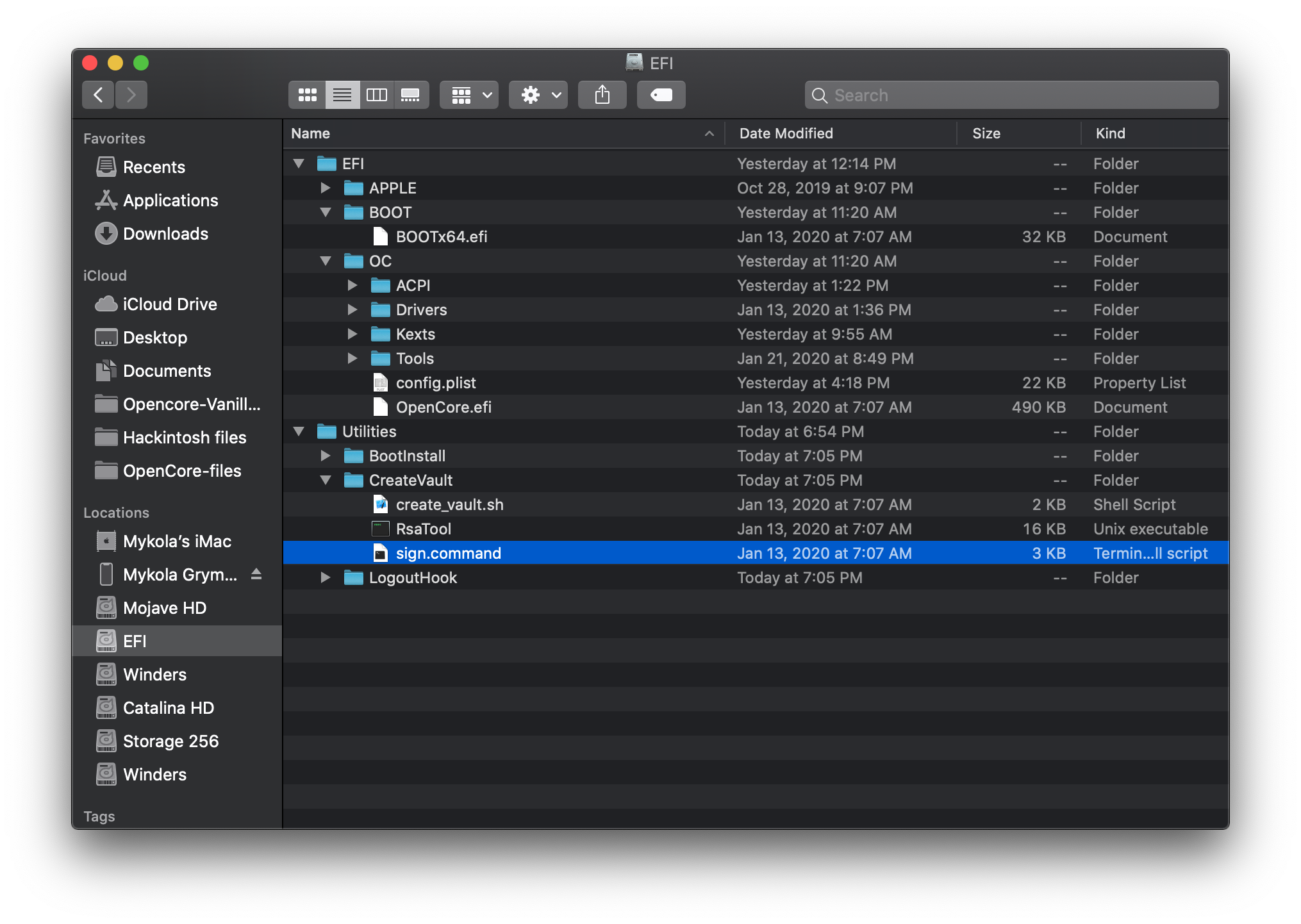Collapse the CreateVault folder
This screenshot has height=924, width=1301.
(x=326, y=480)
